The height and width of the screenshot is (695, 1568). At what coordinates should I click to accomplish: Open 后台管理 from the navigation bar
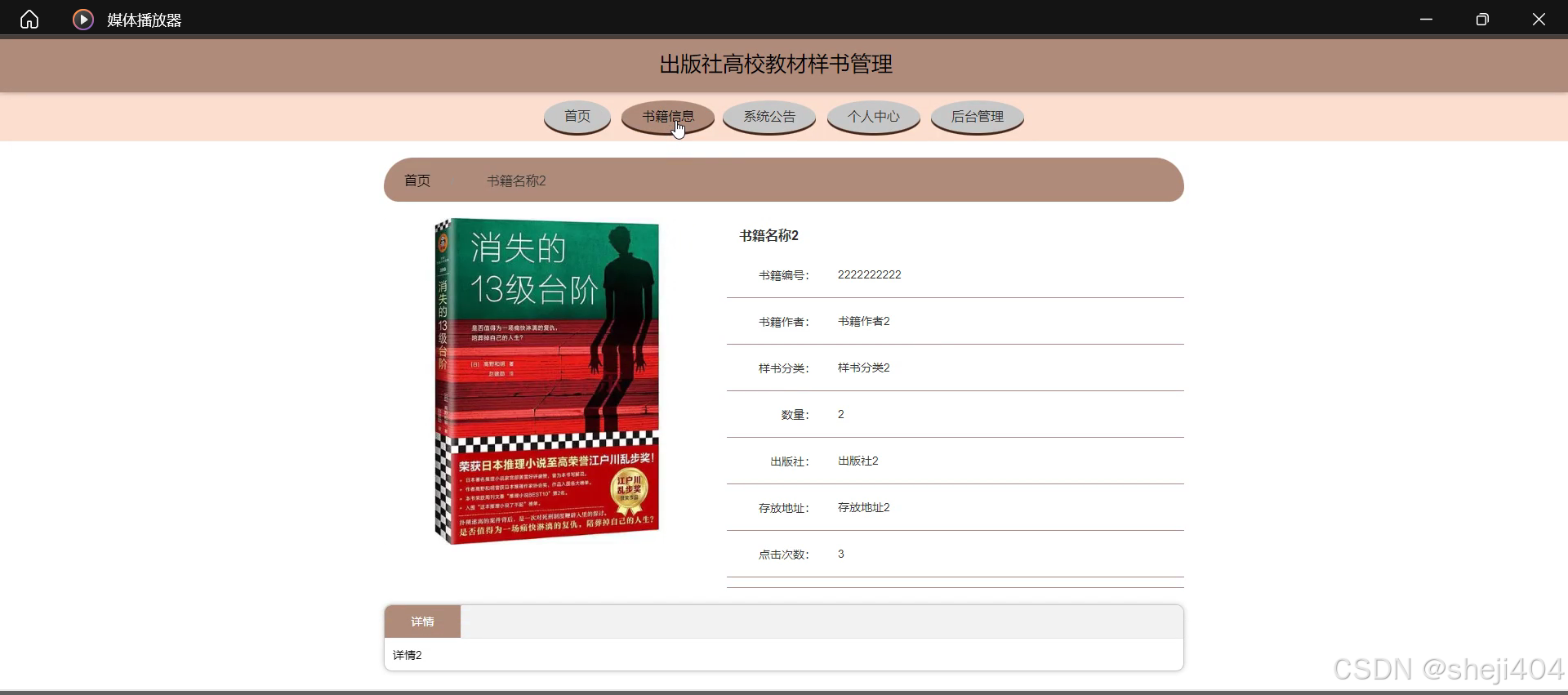tap(978, 117)
